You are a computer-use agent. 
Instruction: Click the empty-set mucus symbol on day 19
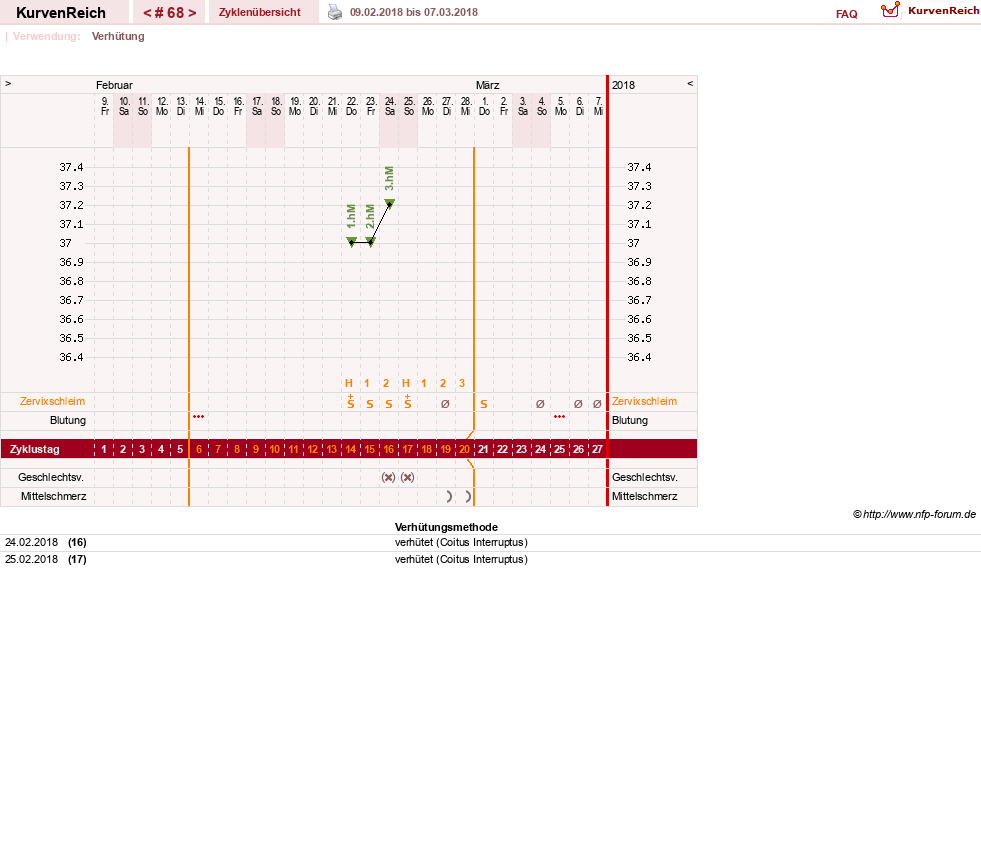coord(445,404)
